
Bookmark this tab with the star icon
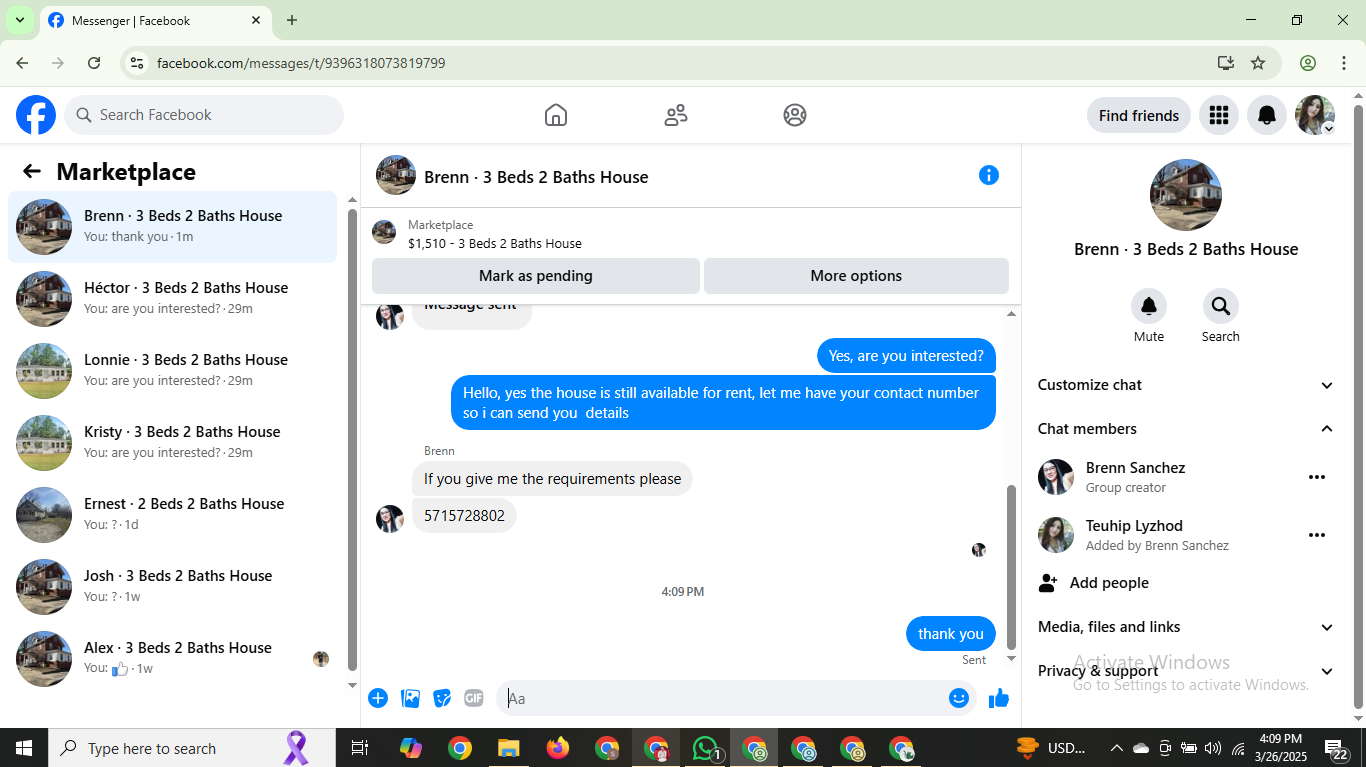click(x=1258, y=63)
